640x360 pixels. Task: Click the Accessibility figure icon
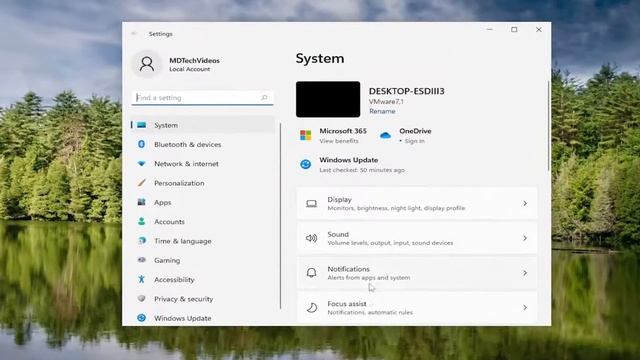pos(142,279)
